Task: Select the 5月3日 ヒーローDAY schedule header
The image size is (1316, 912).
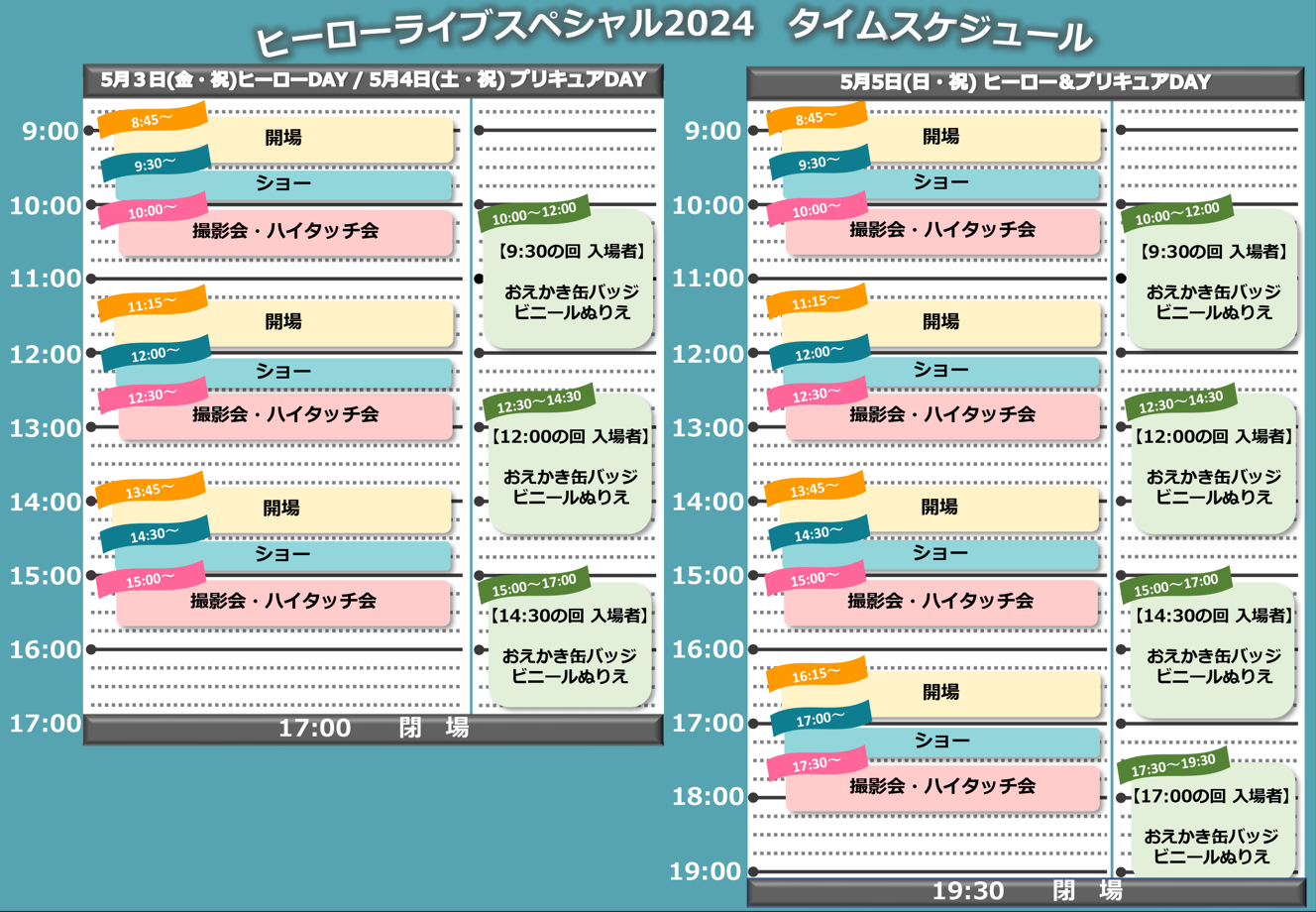Action: 373,80
